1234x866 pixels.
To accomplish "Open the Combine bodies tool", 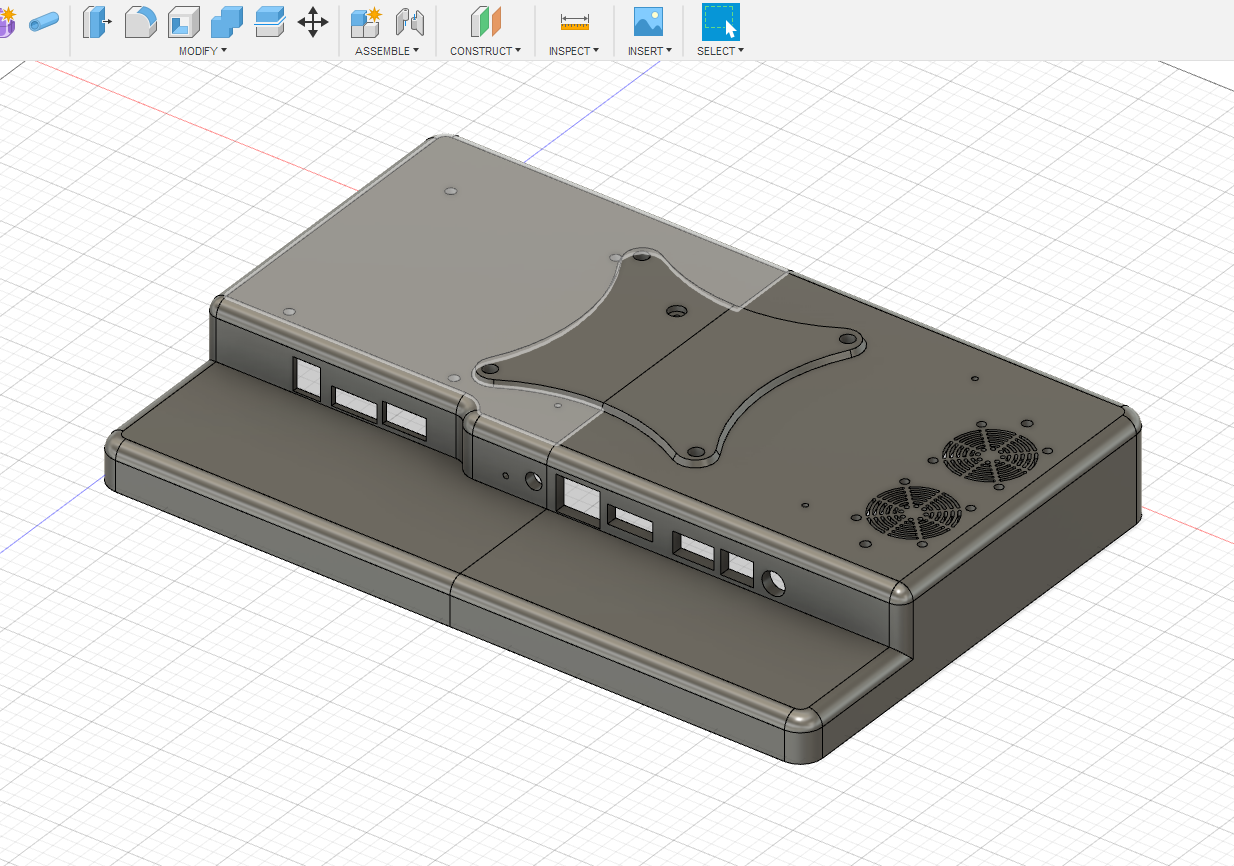I will (227, 21).
